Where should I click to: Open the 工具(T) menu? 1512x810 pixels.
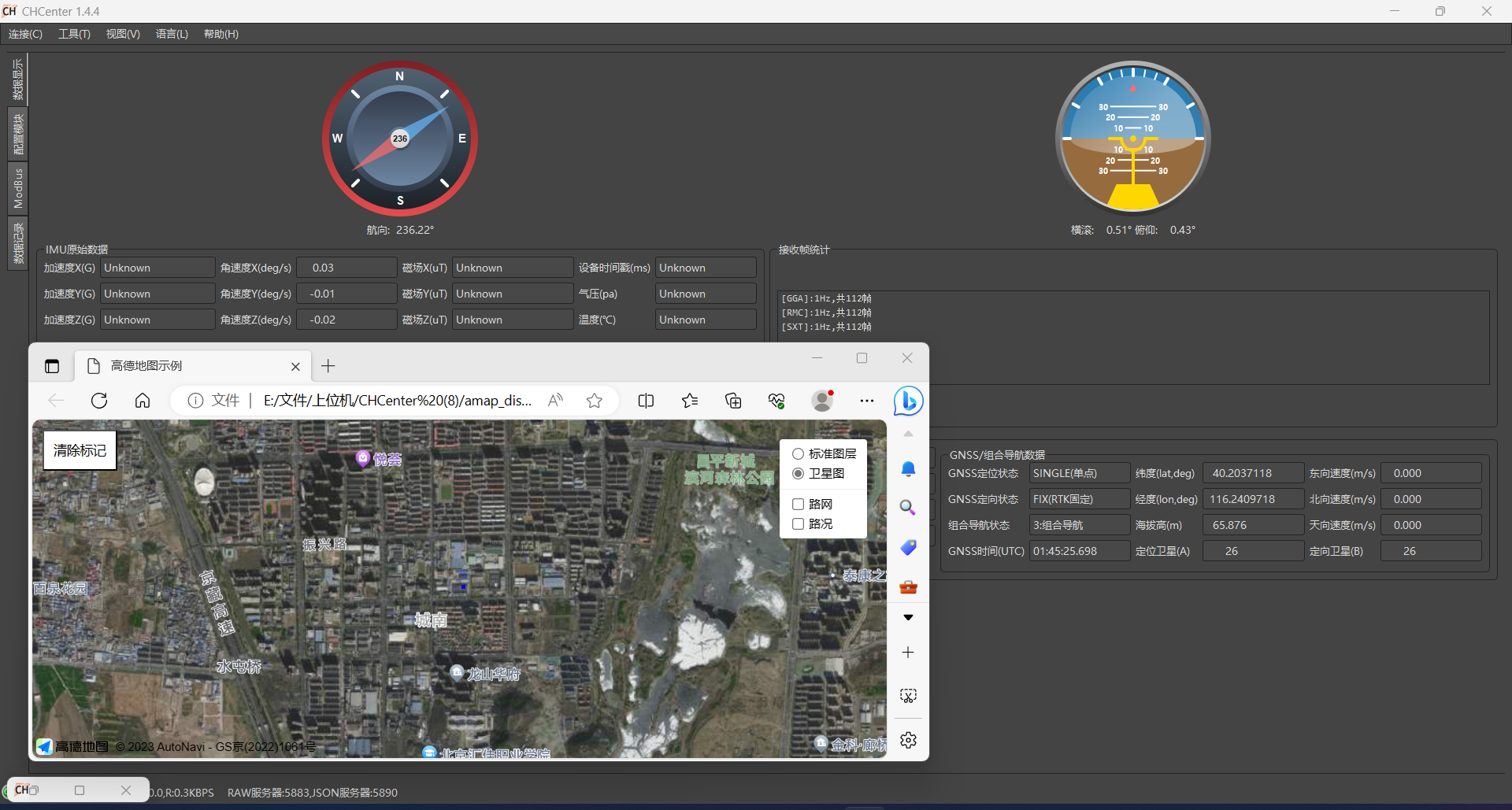tap(74, 34)
